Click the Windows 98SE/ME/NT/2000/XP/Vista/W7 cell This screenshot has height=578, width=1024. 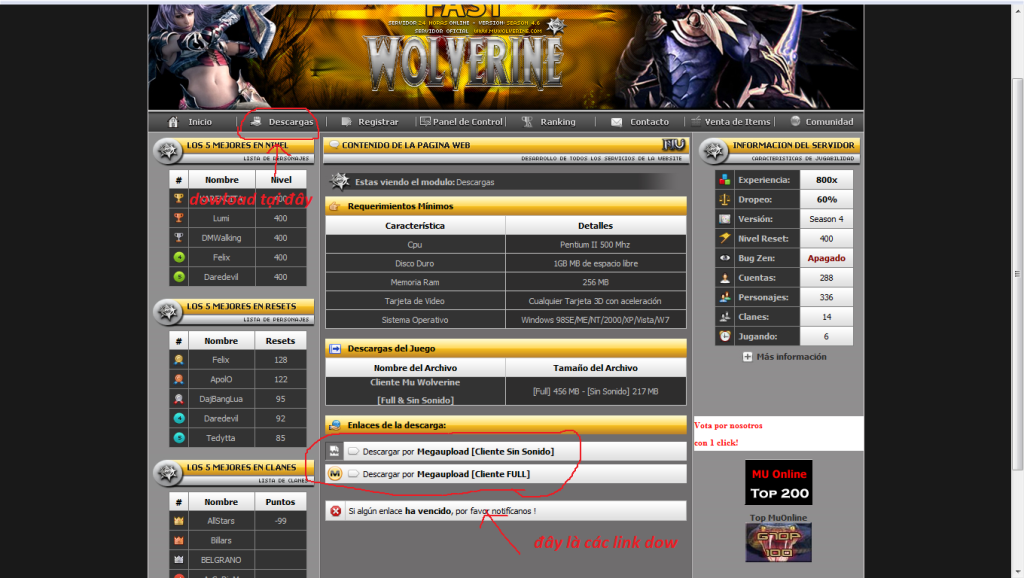596,320
